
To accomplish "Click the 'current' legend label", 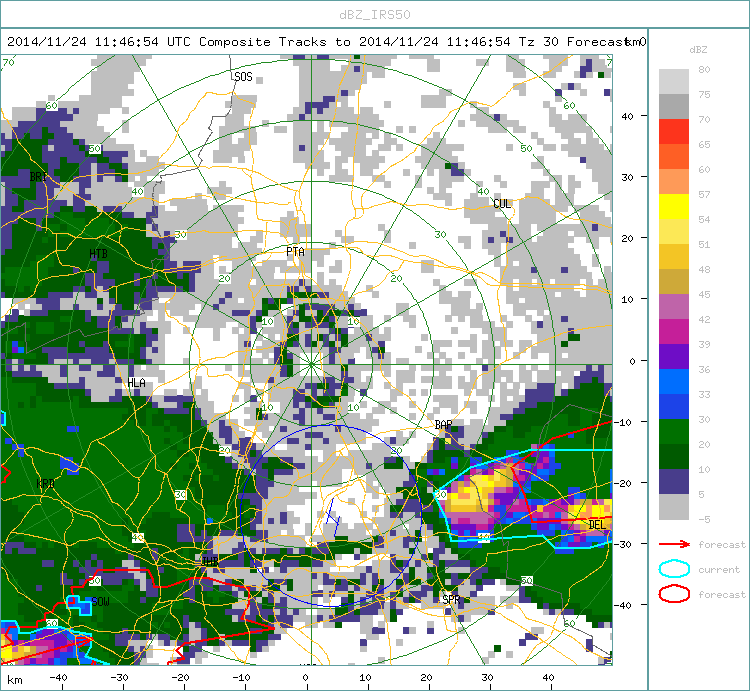I will [719, 570].
